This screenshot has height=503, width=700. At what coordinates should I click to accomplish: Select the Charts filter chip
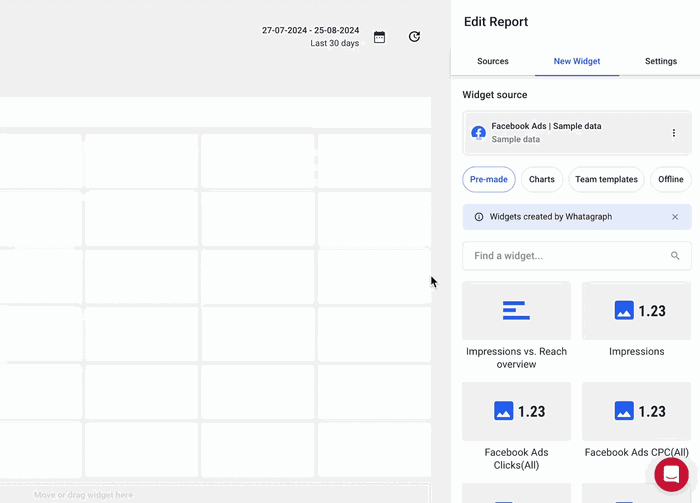542,179
